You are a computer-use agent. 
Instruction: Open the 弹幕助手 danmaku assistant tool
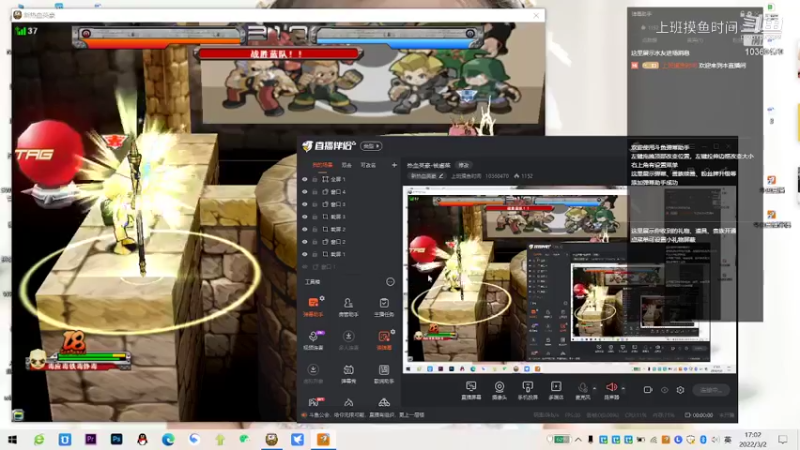tap(313, 307)
